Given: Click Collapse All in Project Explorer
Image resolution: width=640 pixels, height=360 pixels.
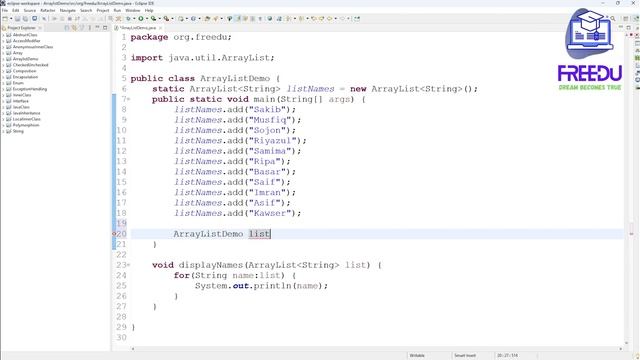Looking at the screenshot, I should [x=67, y=28].
